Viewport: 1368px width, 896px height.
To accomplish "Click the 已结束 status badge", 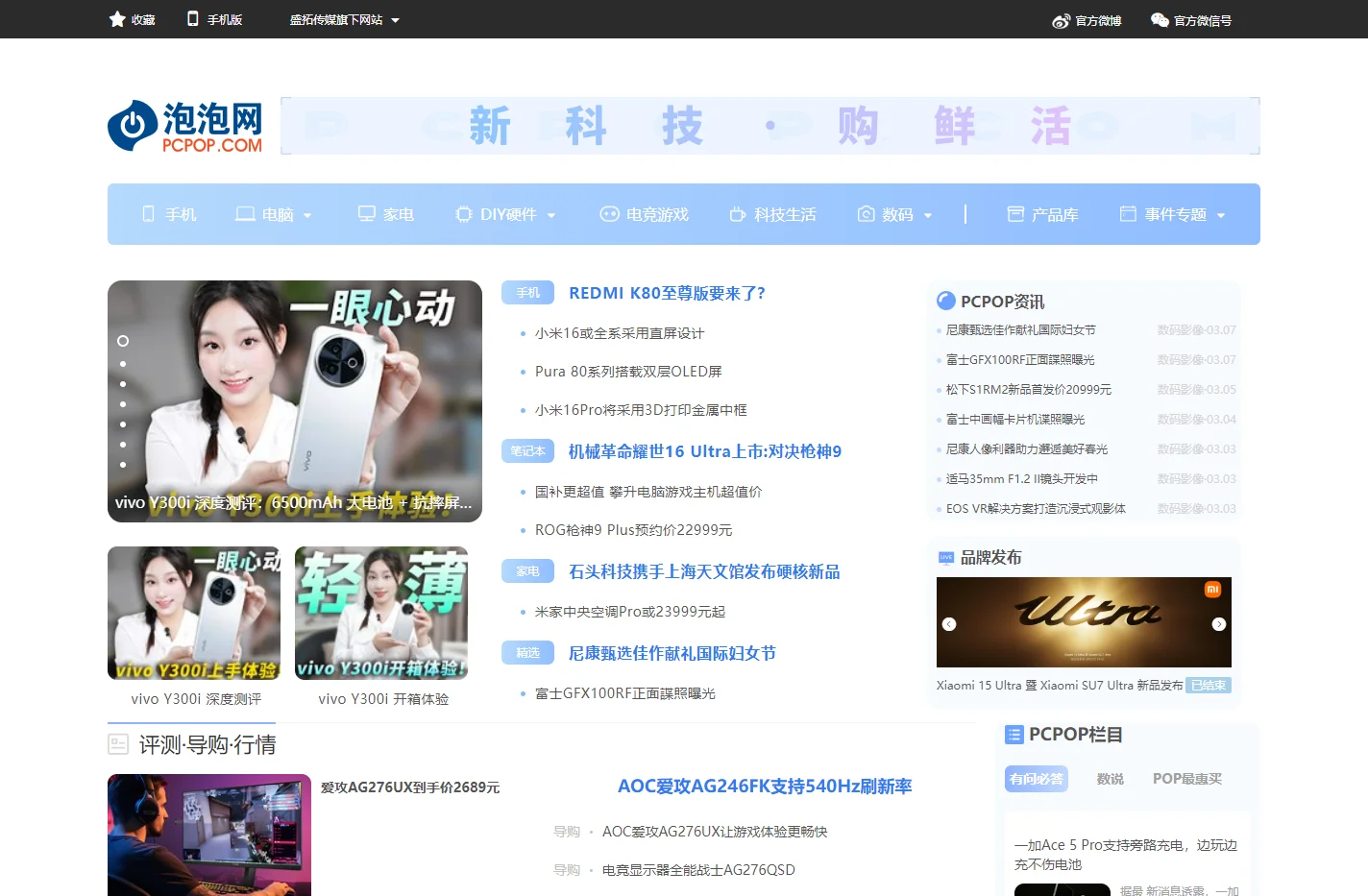I will pos(1209,686).
